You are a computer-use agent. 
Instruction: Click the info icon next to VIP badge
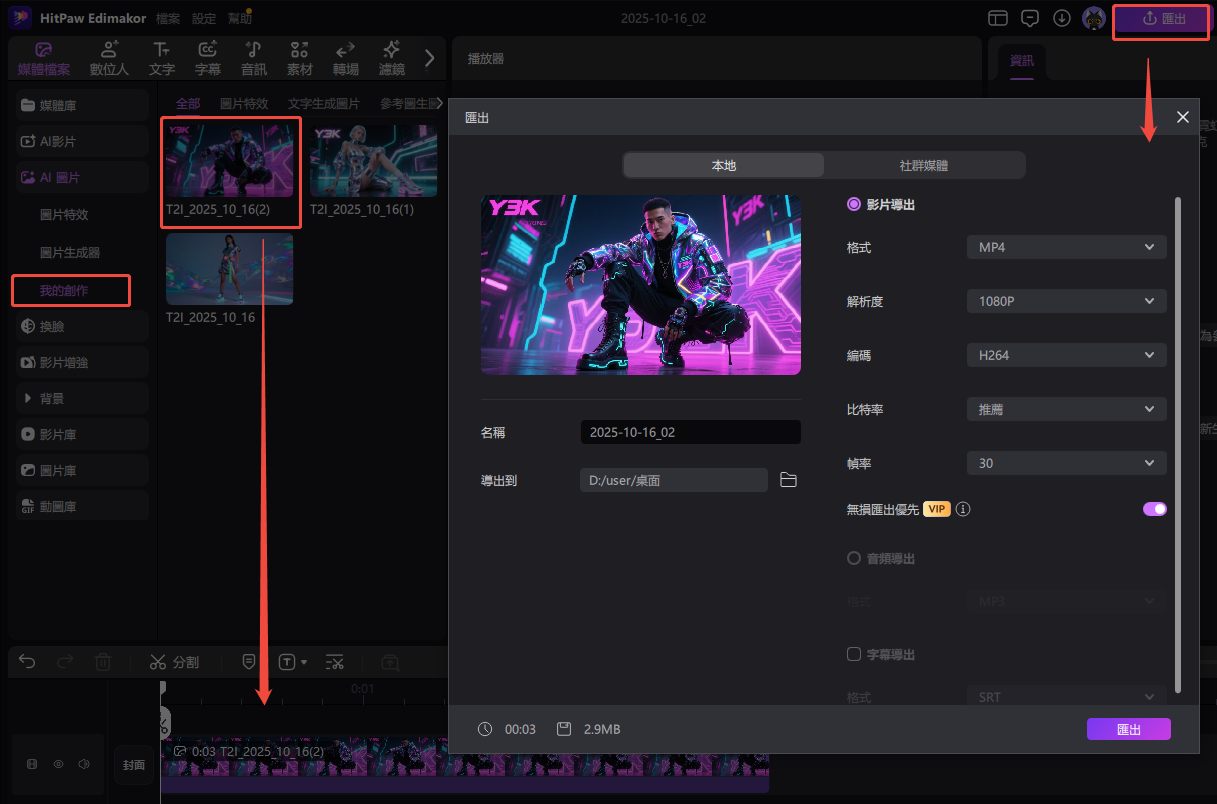(963, 509)
